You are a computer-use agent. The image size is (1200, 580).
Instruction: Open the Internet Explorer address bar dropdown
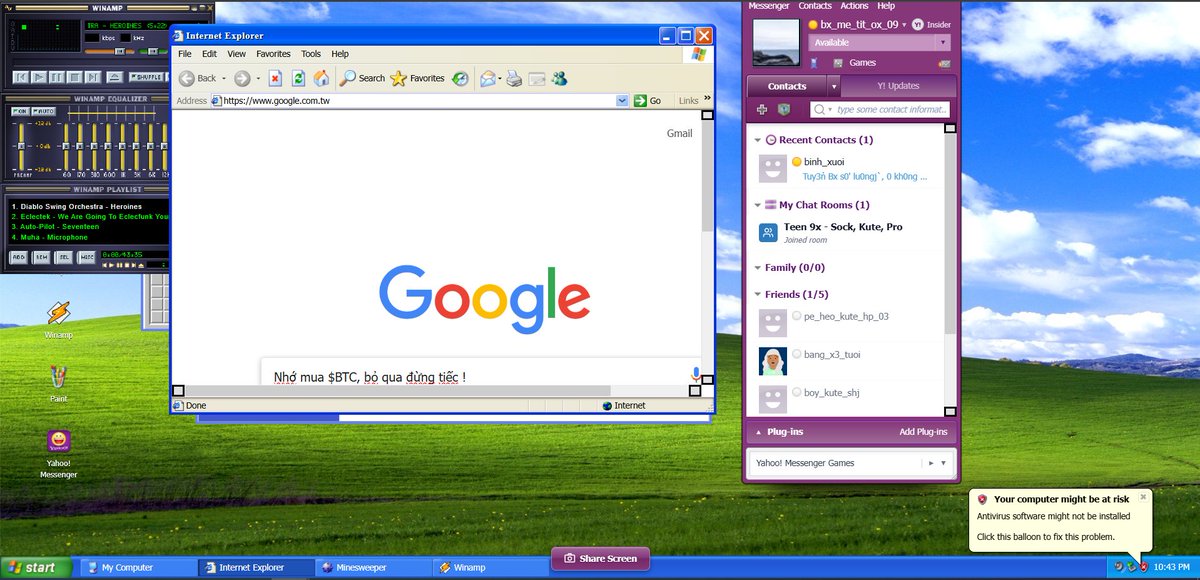click(622, 101)
